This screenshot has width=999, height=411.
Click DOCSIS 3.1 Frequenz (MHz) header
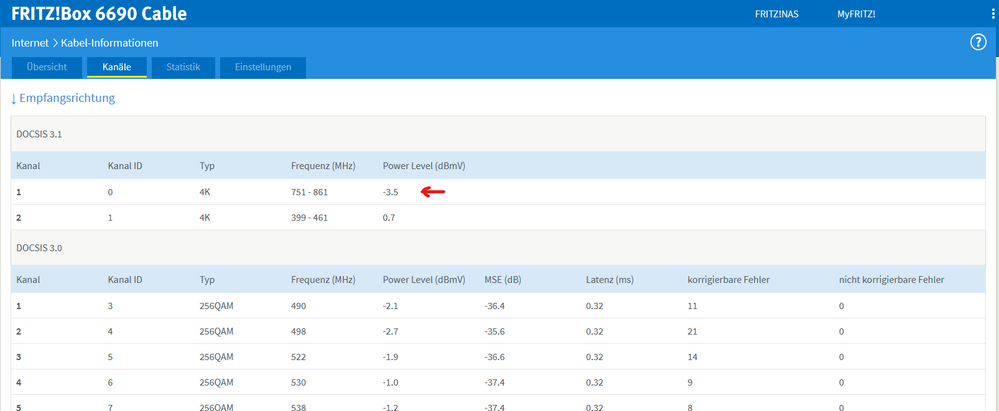pos(323,166)
